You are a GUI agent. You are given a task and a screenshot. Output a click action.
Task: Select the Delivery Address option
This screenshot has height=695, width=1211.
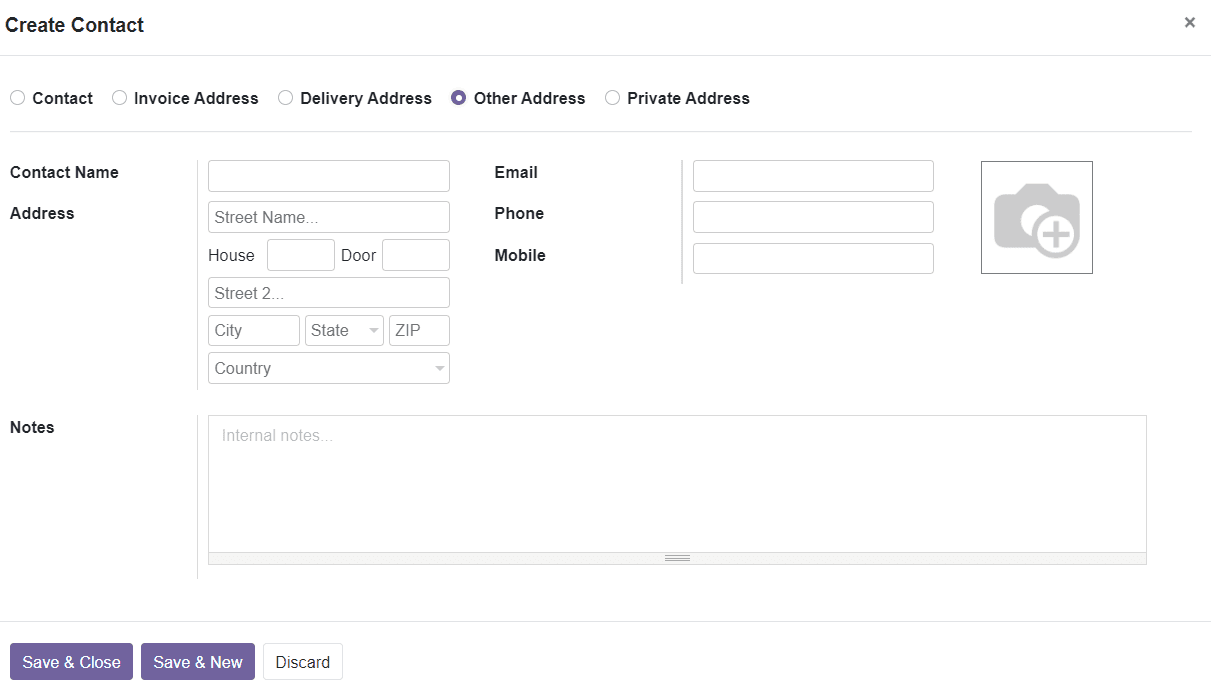(x=285, y=97)
